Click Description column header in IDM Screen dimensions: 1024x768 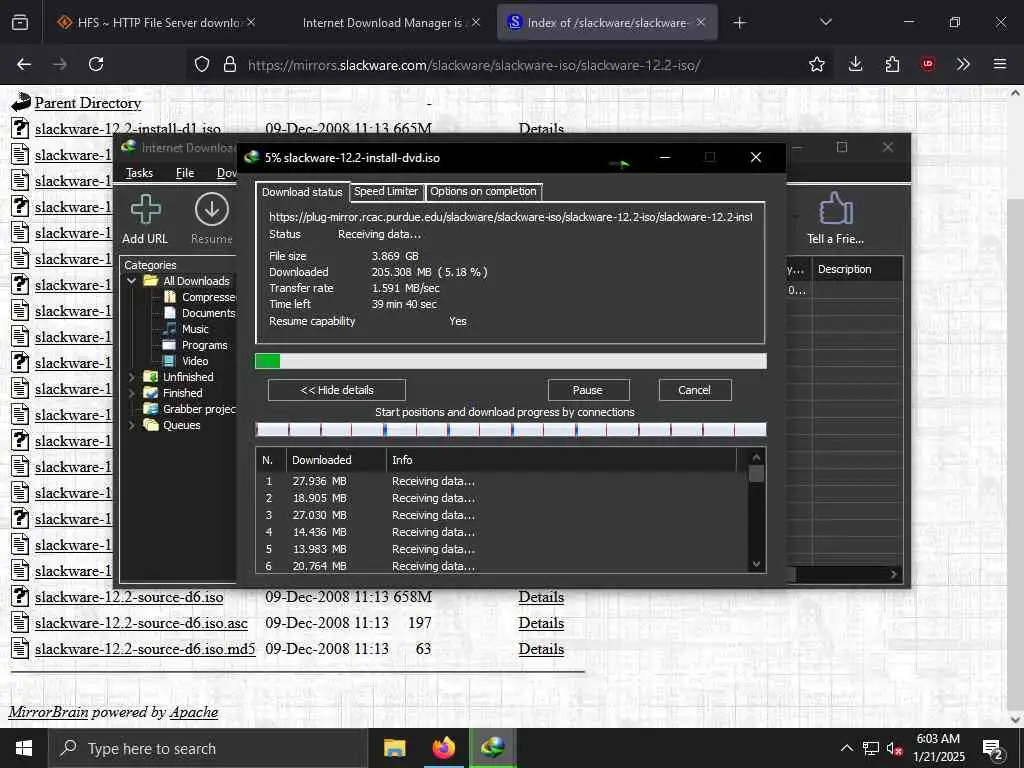pos(857,269)
